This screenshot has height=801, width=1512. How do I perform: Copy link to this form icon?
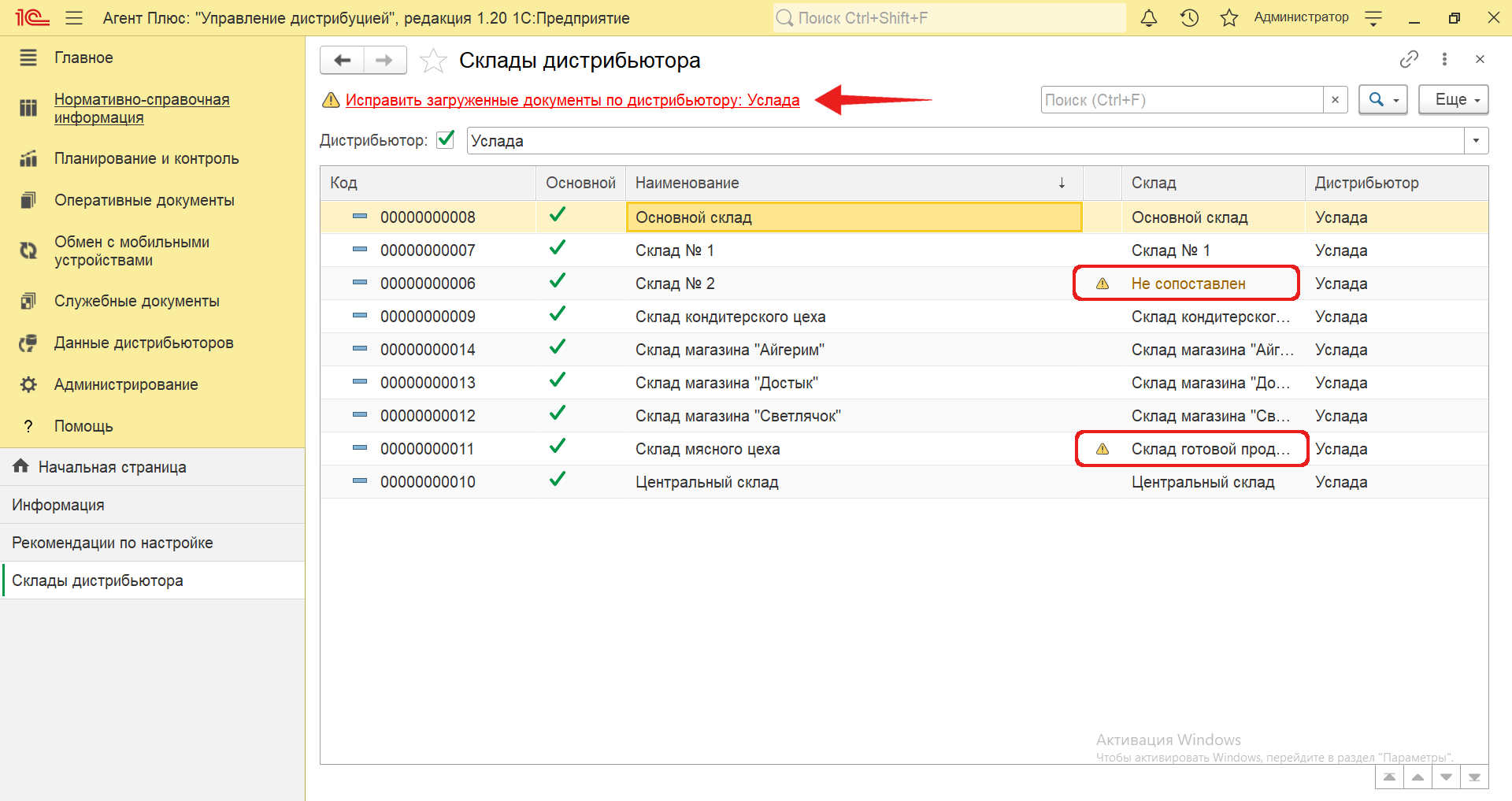1409,59
